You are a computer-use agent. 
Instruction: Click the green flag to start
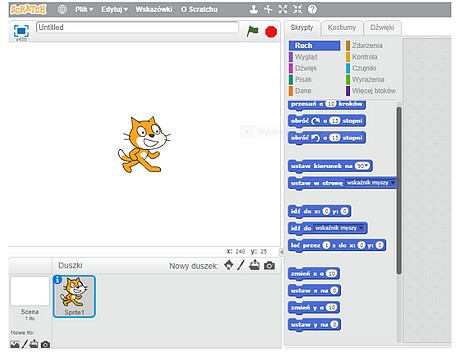coord(252,32)
